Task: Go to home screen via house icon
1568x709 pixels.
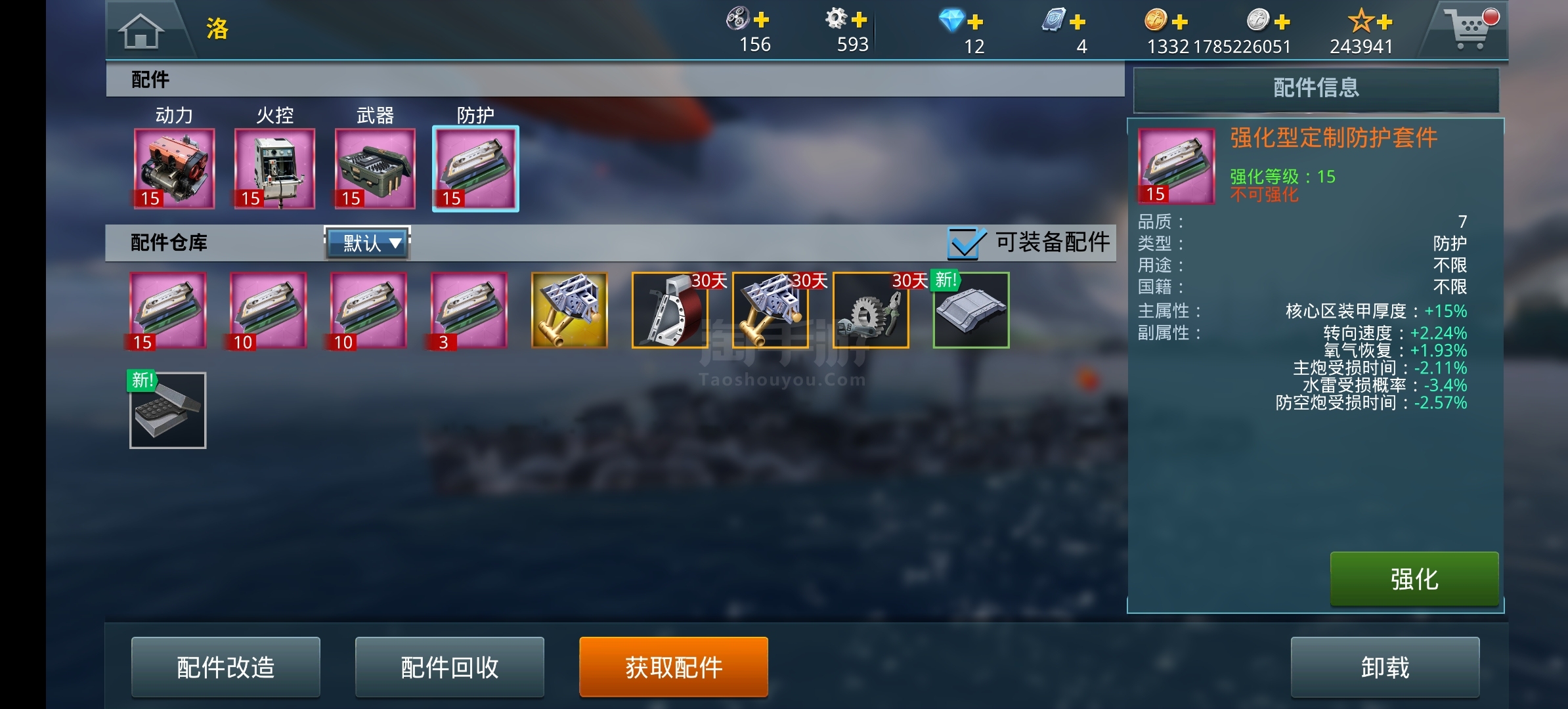Action: coord(141,31)
